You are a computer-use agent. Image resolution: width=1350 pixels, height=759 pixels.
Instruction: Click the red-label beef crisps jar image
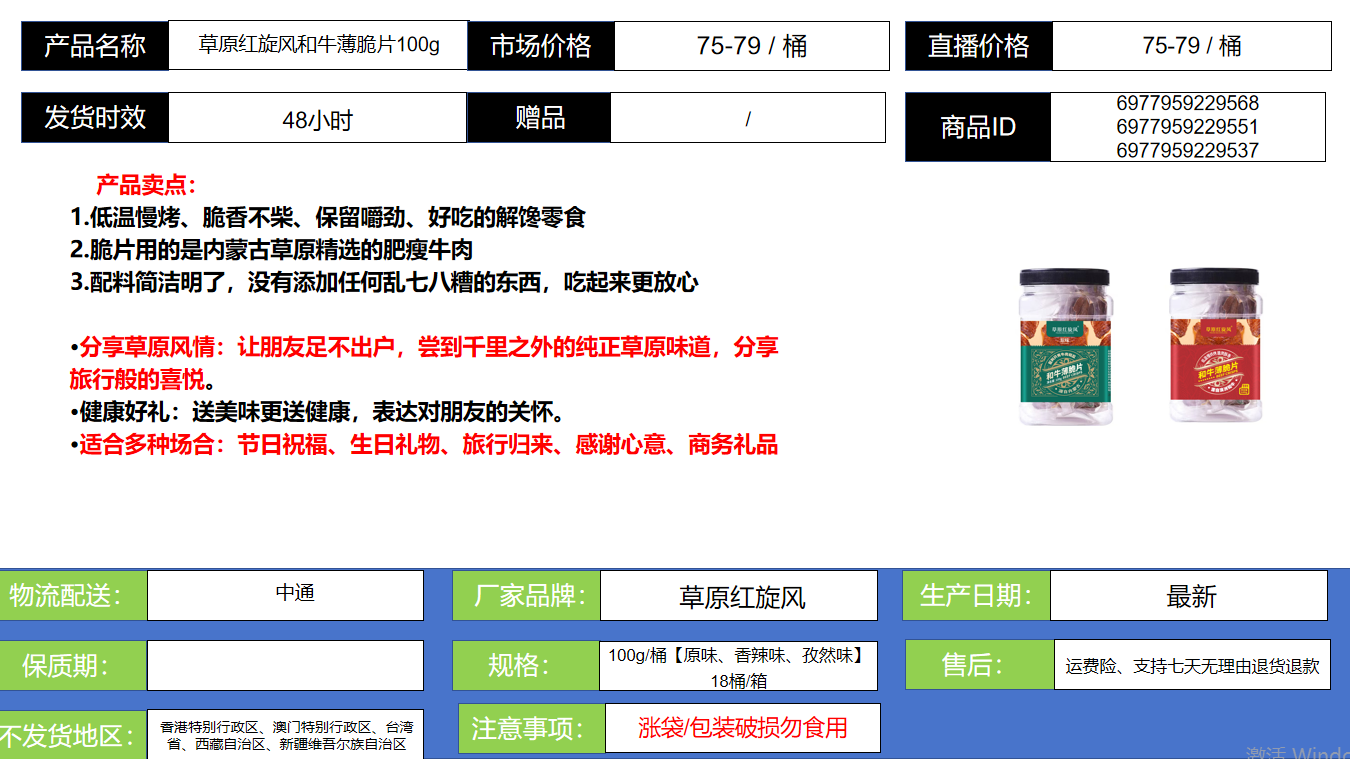click(1215, 346)
